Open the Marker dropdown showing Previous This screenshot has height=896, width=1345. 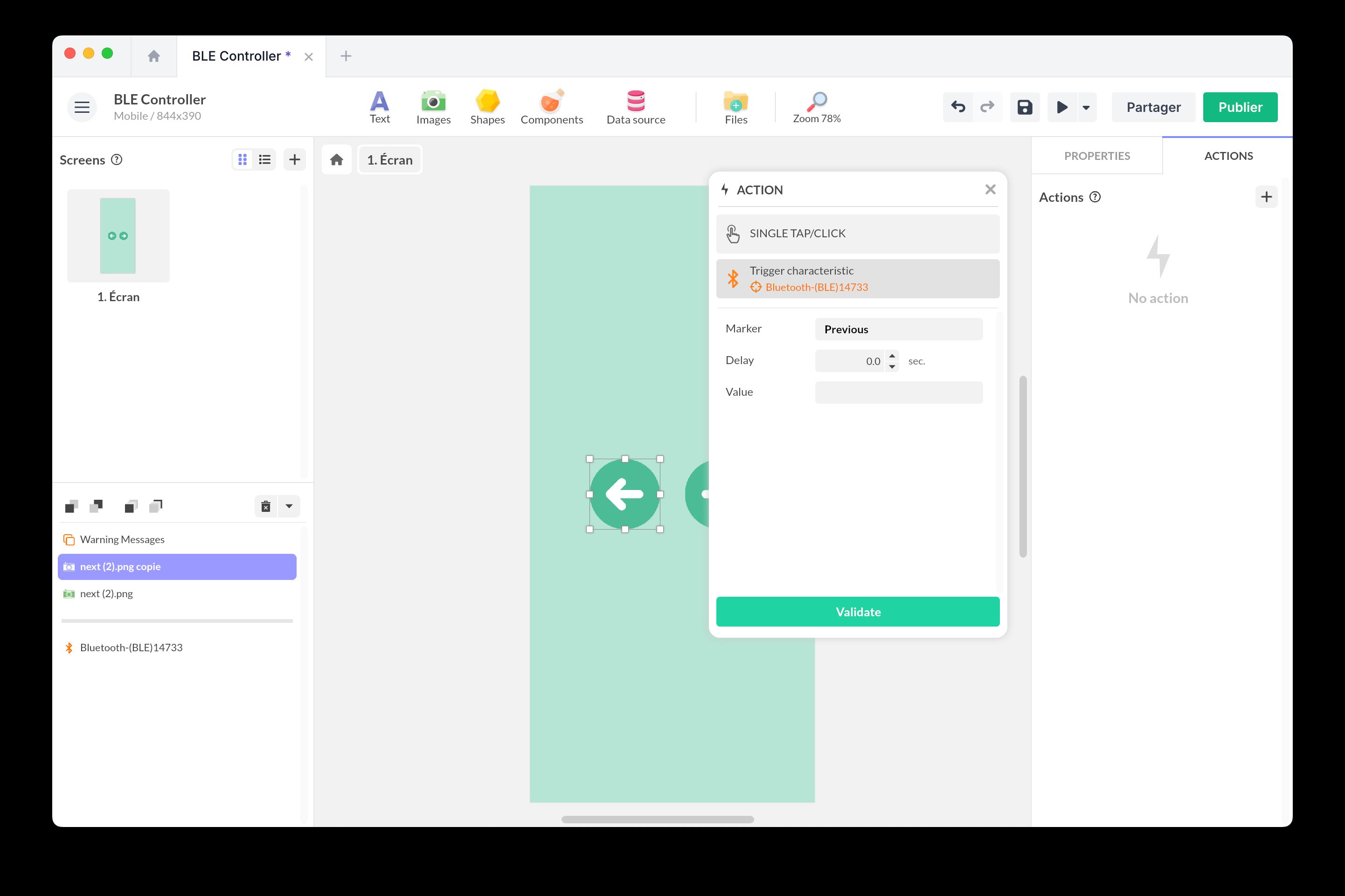click(x=898, y=329)
